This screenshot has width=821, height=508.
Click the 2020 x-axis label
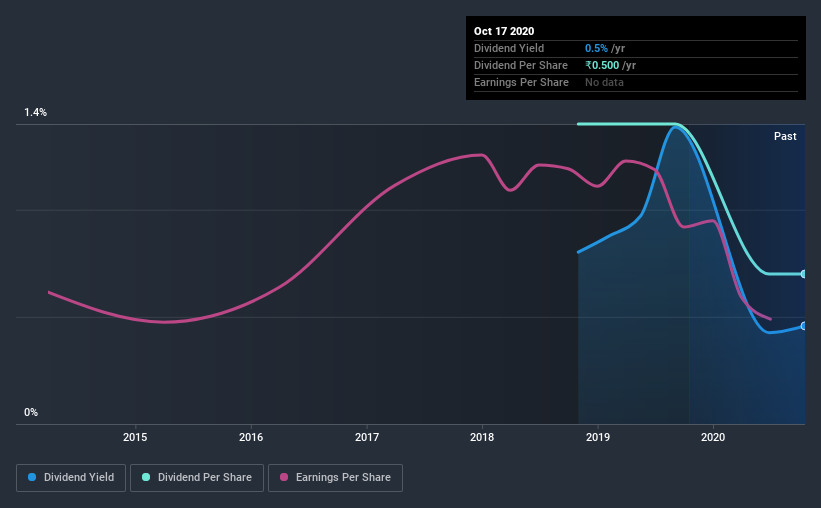713,437
